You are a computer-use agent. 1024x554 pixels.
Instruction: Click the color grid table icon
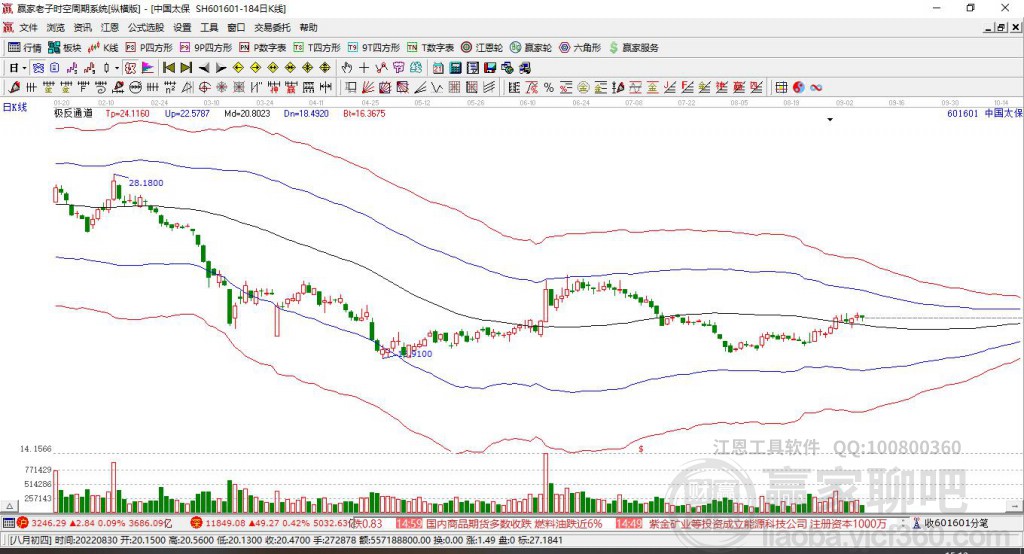click(781, 88)
